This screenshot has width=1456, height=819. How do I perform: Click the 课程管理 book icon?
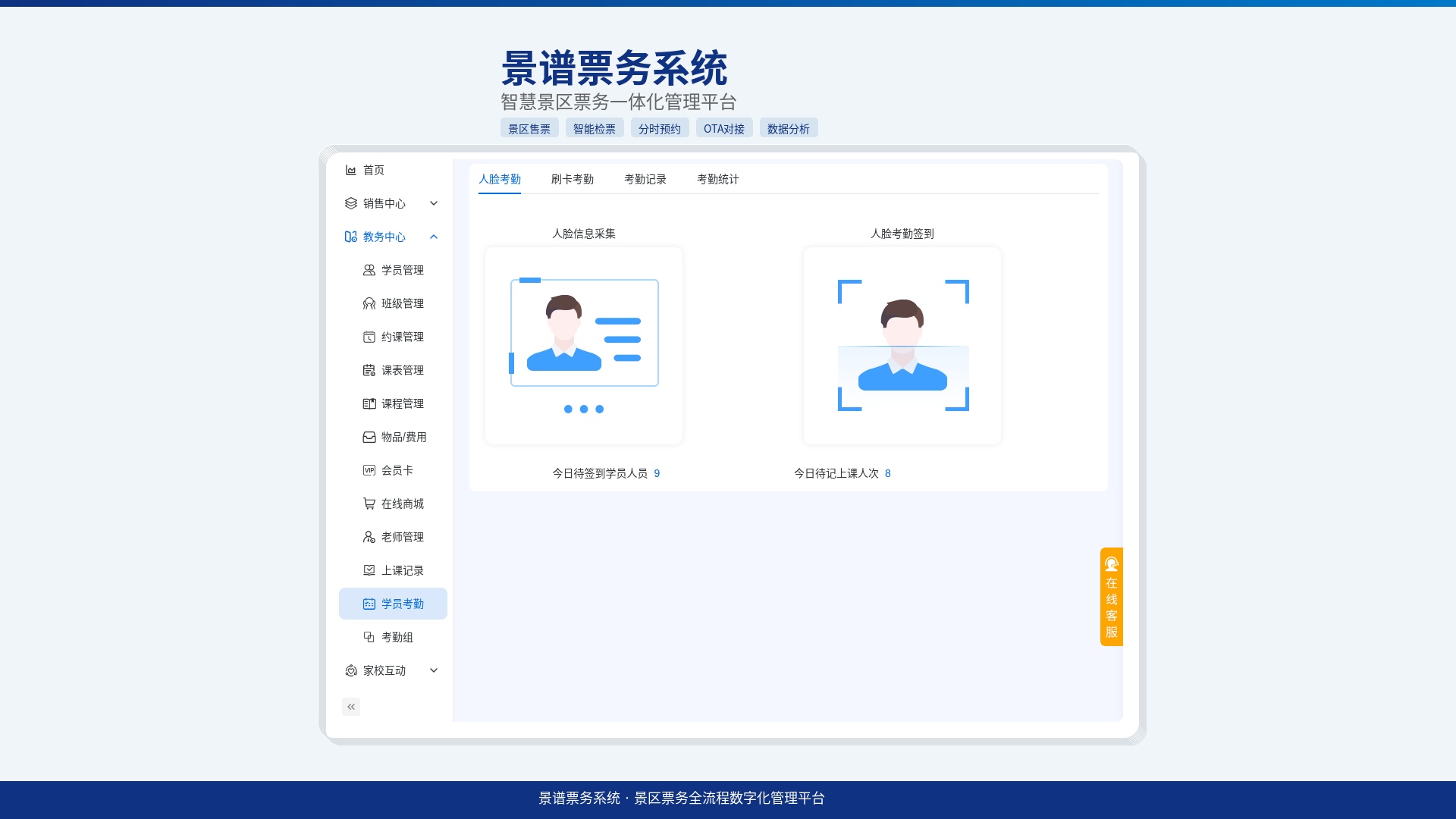point(369,403)
